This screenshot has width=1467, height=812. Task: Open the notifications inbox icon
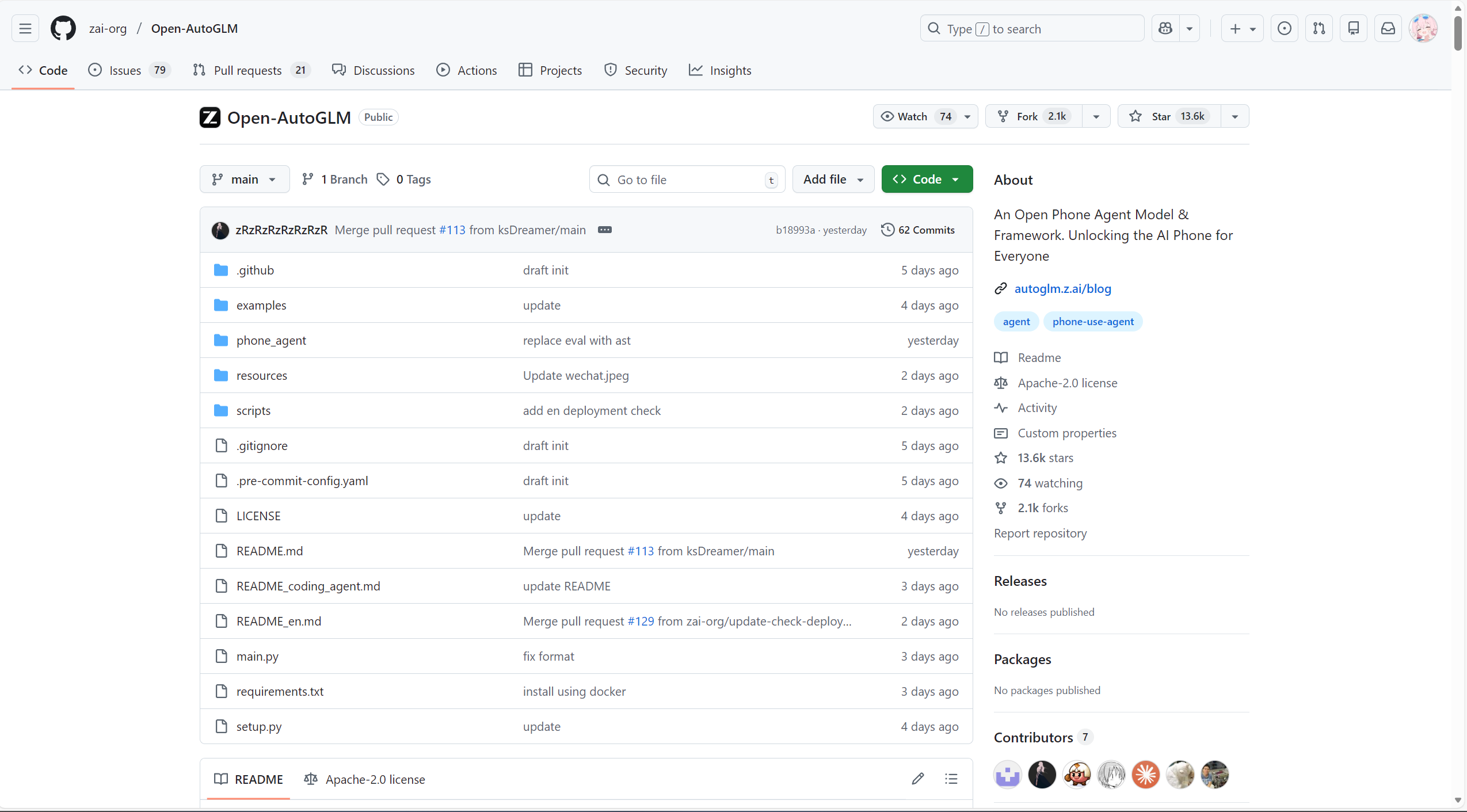(1388, 28)
